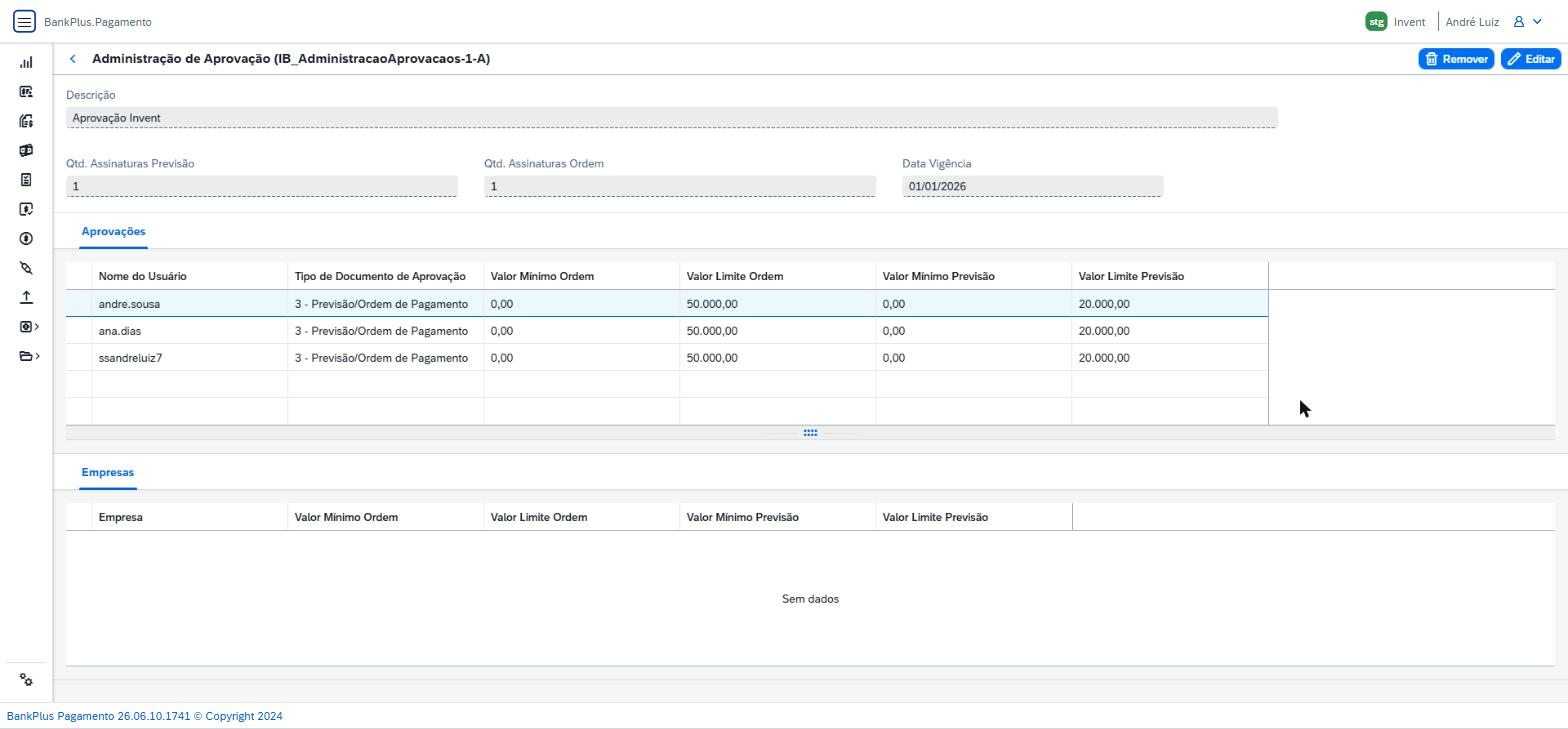Viewport: 1568px width, 729px height.
Task: Open the hamburger navigation menu
Action: [x=25, y=21]
